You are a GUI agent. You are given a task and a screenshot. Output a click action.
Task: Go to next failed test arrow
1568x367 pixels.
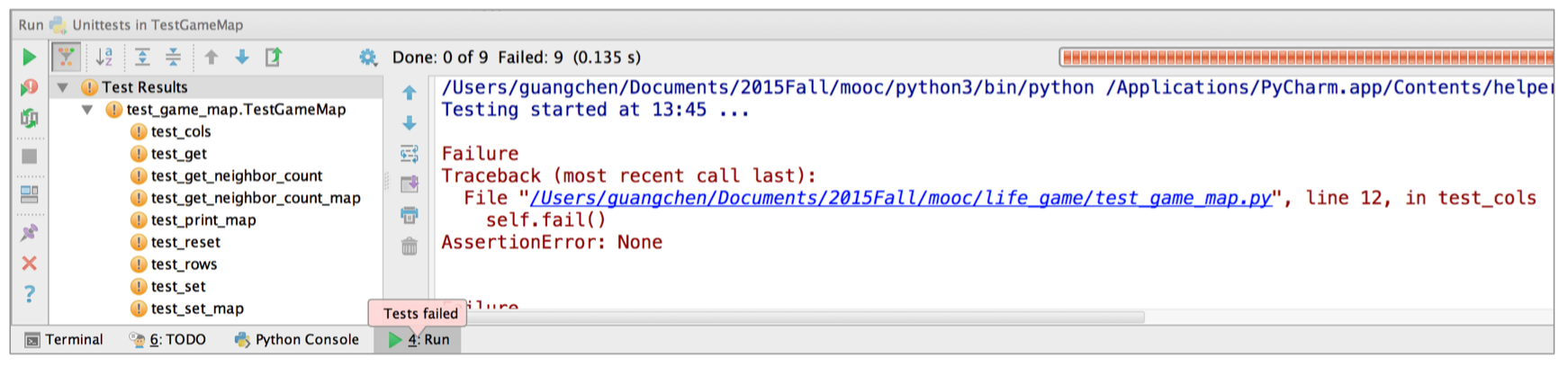(x=242, y=57)
